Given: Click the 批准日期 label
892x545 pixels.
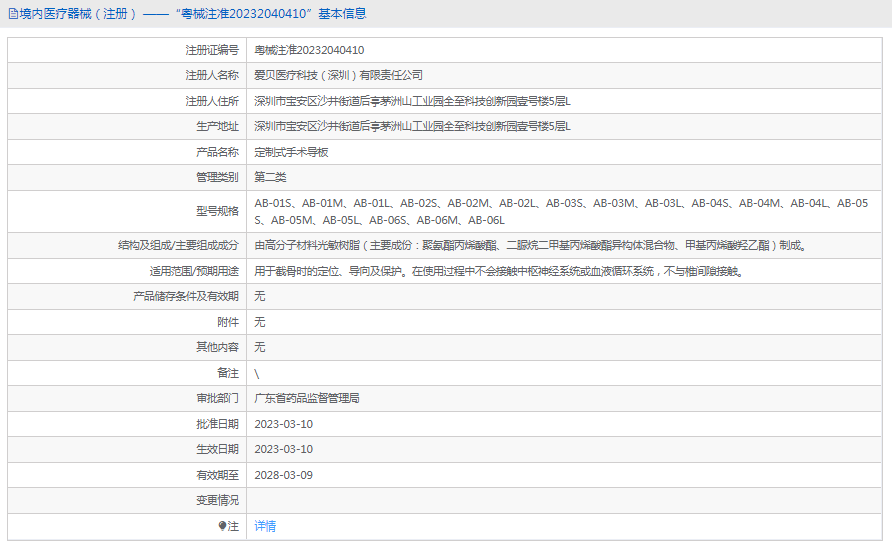Looking at the screenshot, I should point(217,424).
